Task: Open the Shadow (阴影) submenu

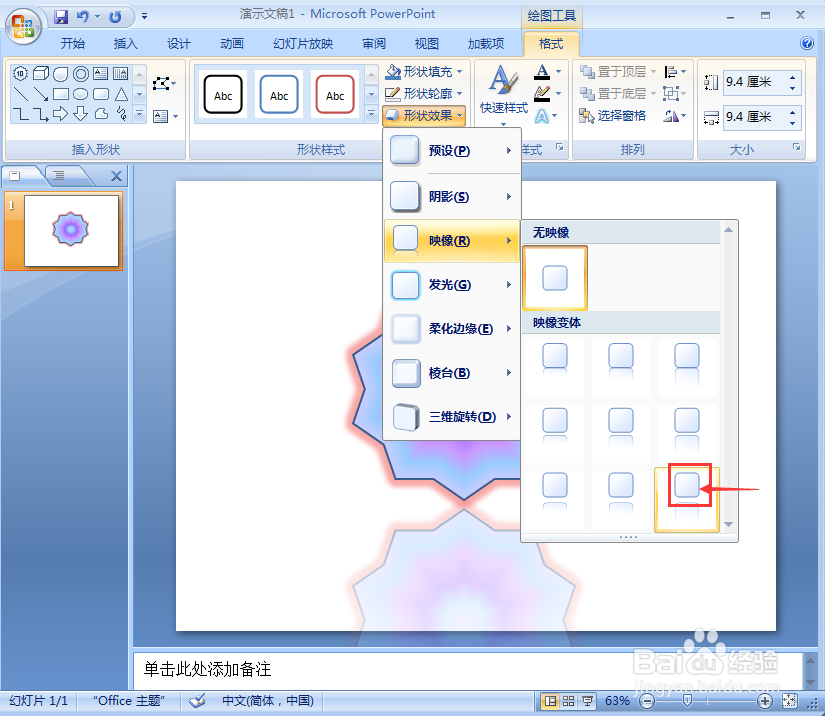Action: [452, 197]
